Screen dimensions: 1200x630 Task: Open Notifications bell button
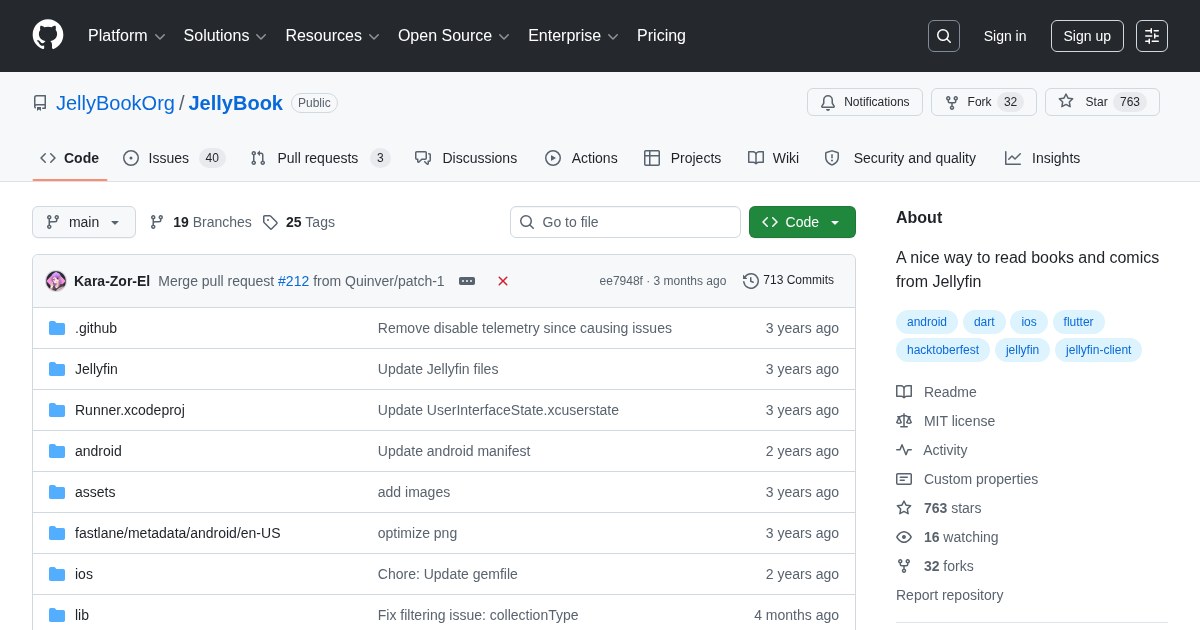pyautogui.click(x=865, y=102)
